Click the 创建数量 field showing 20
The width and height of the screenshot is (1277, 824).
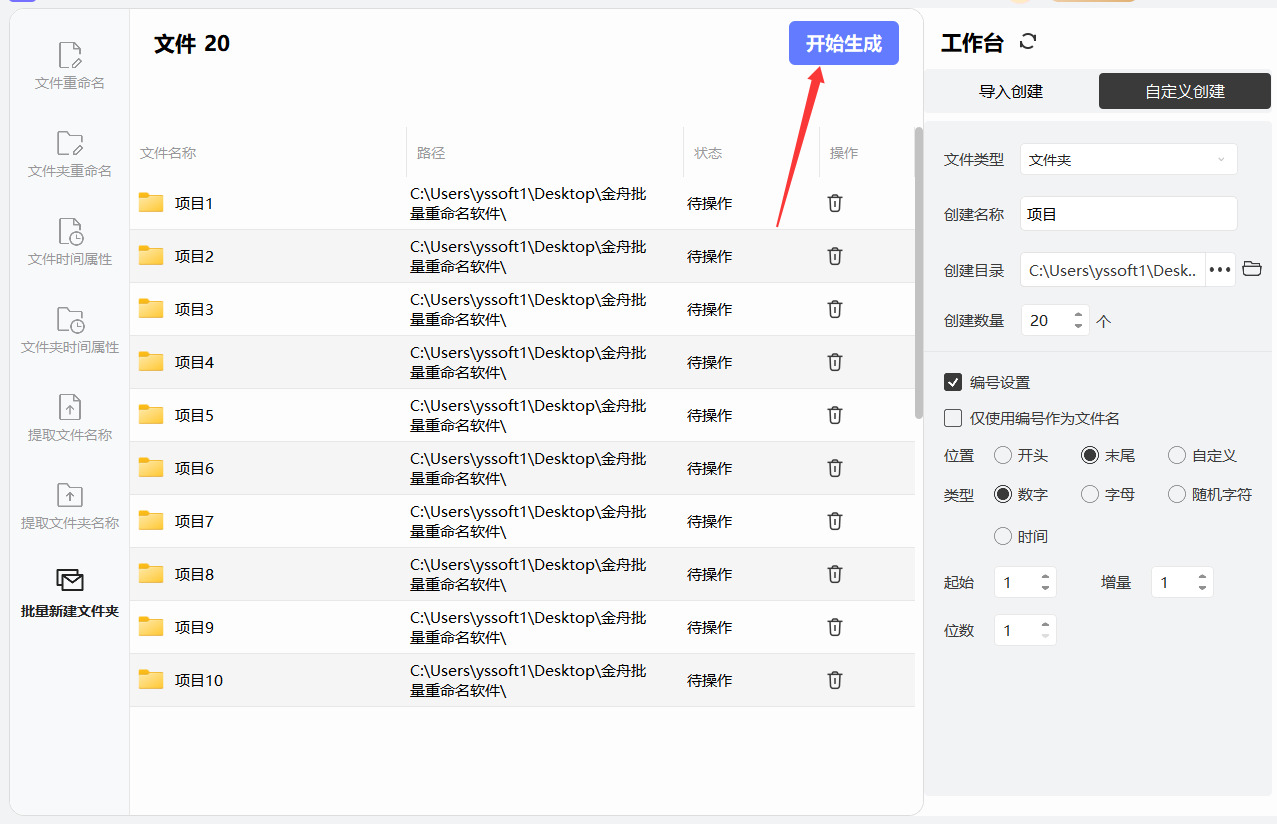(x=1055, y=321)
